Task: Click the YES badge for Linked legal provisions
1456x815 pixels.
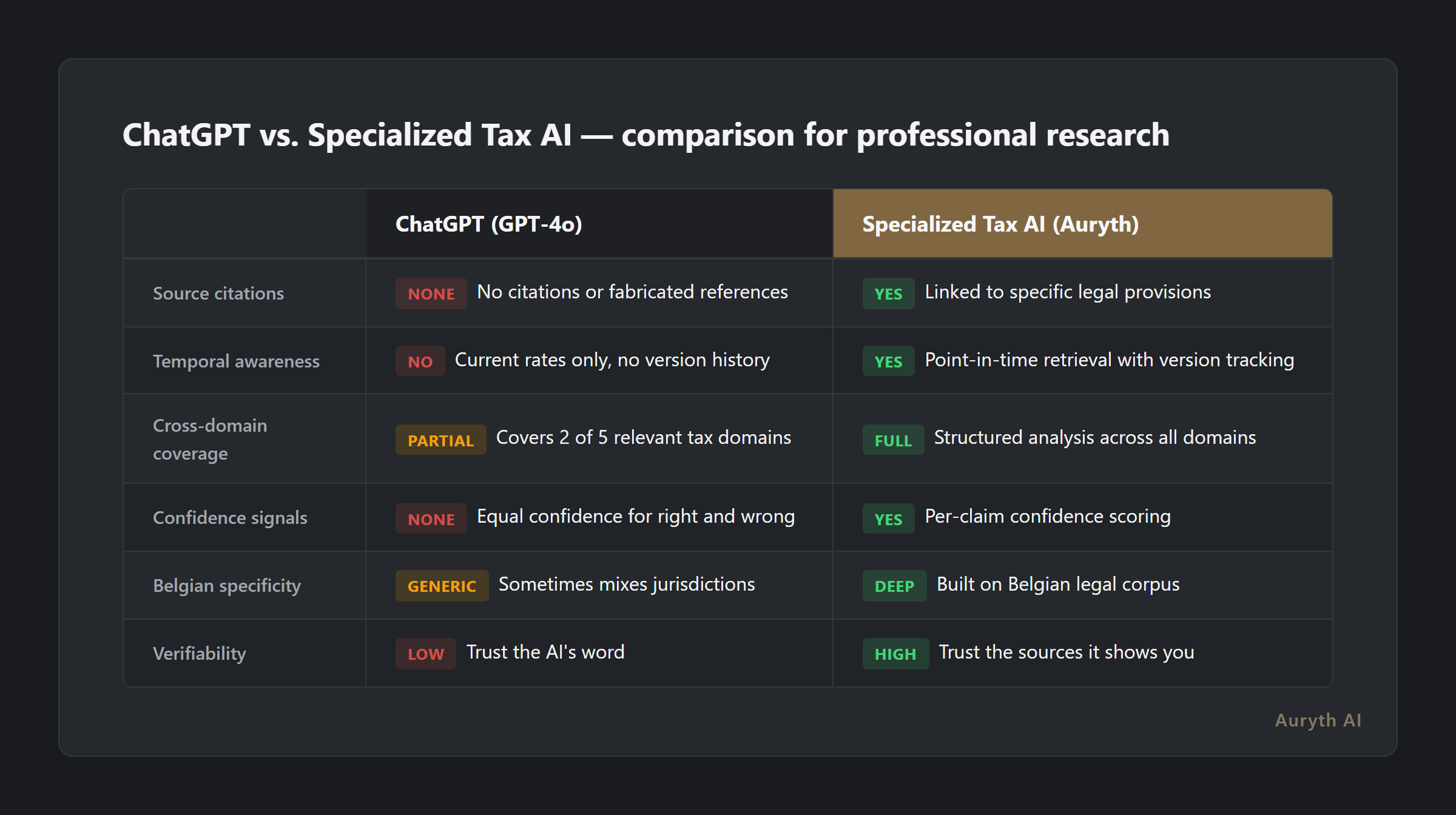Action: tap(888, 293)
